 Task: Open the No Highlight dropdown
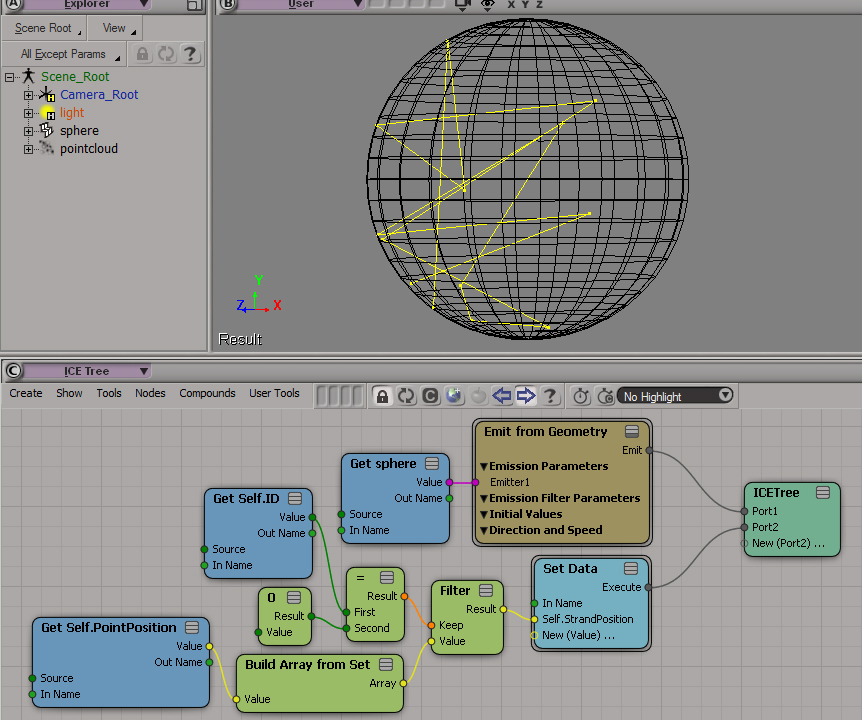click(675, 396)
